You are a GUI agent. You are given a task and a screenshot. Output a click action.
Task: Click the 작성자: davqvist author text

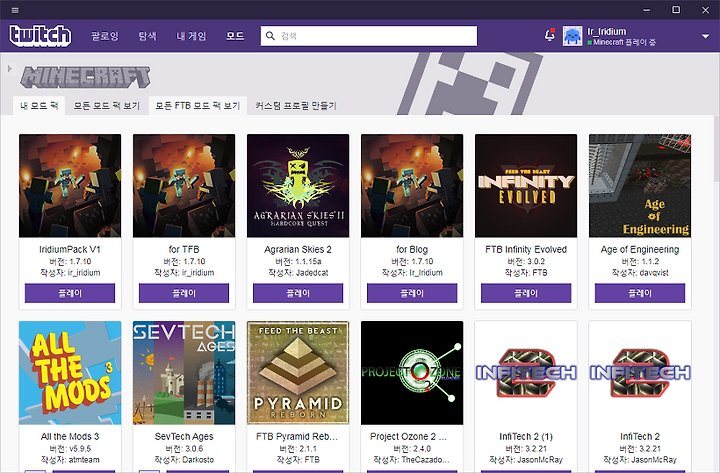tap(640, 273)
